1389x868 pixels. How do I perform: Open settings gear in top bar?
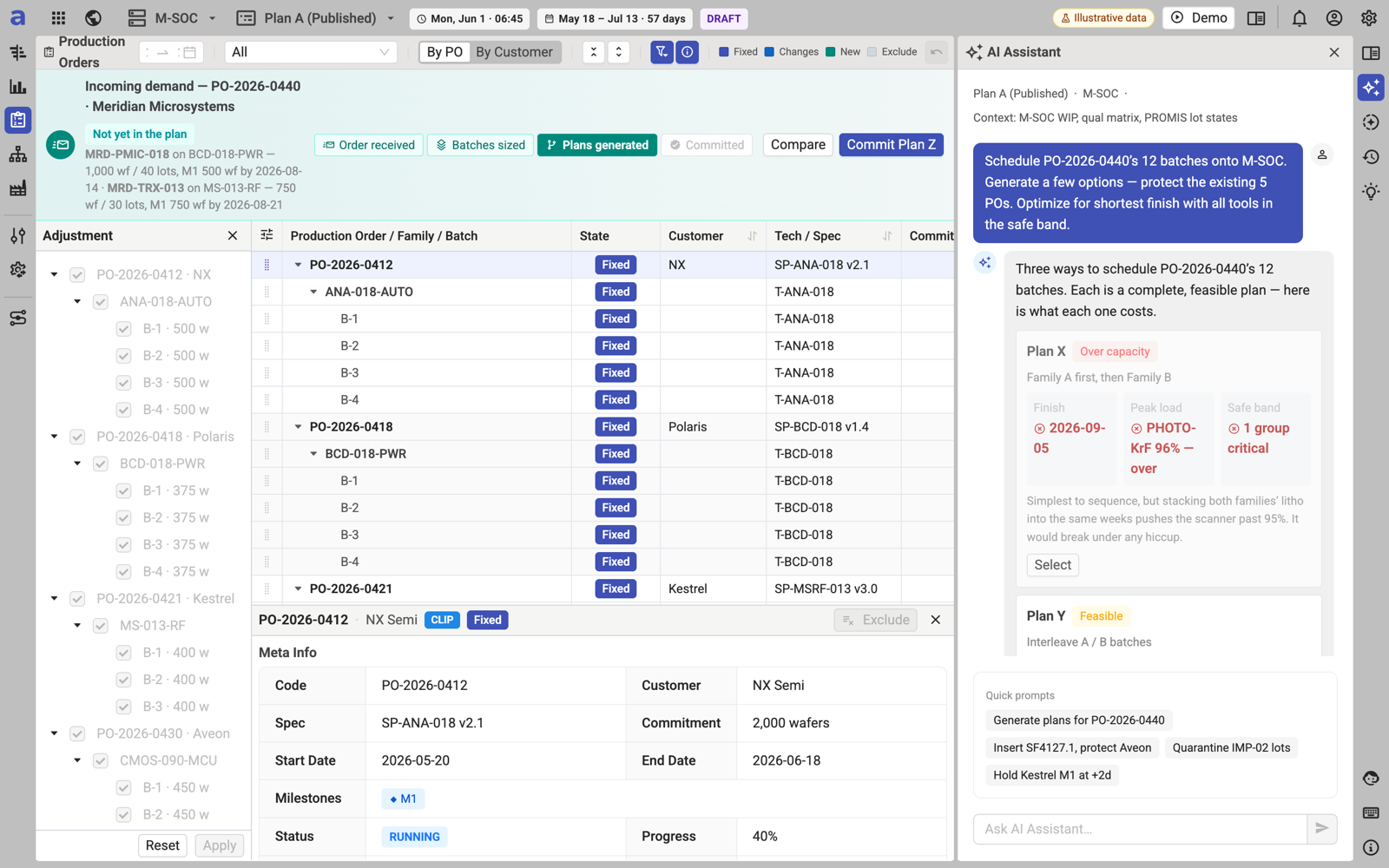1369,18
